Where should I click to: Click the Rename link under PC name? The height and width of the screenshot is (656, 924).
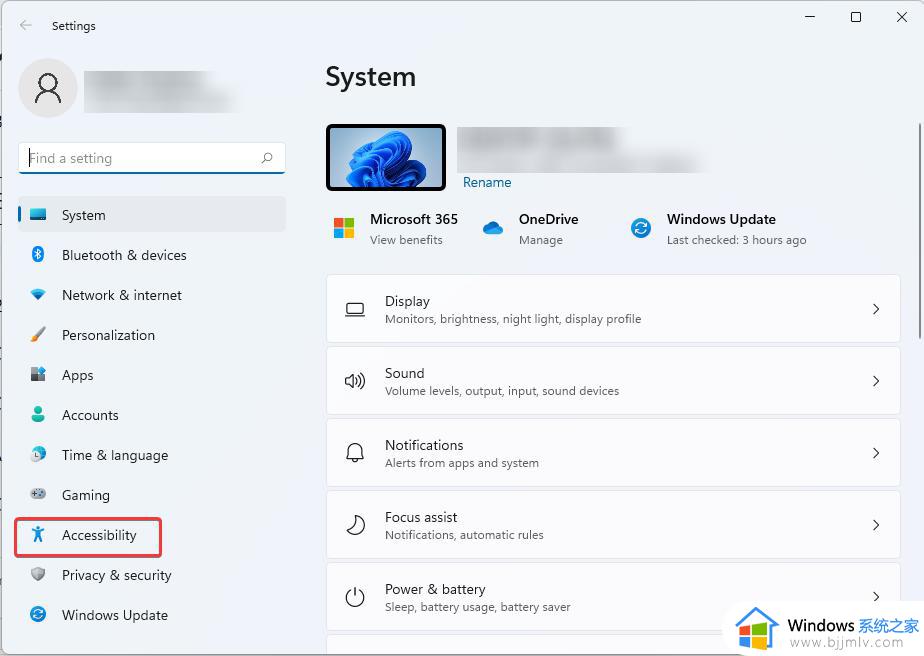click(487, 182)
